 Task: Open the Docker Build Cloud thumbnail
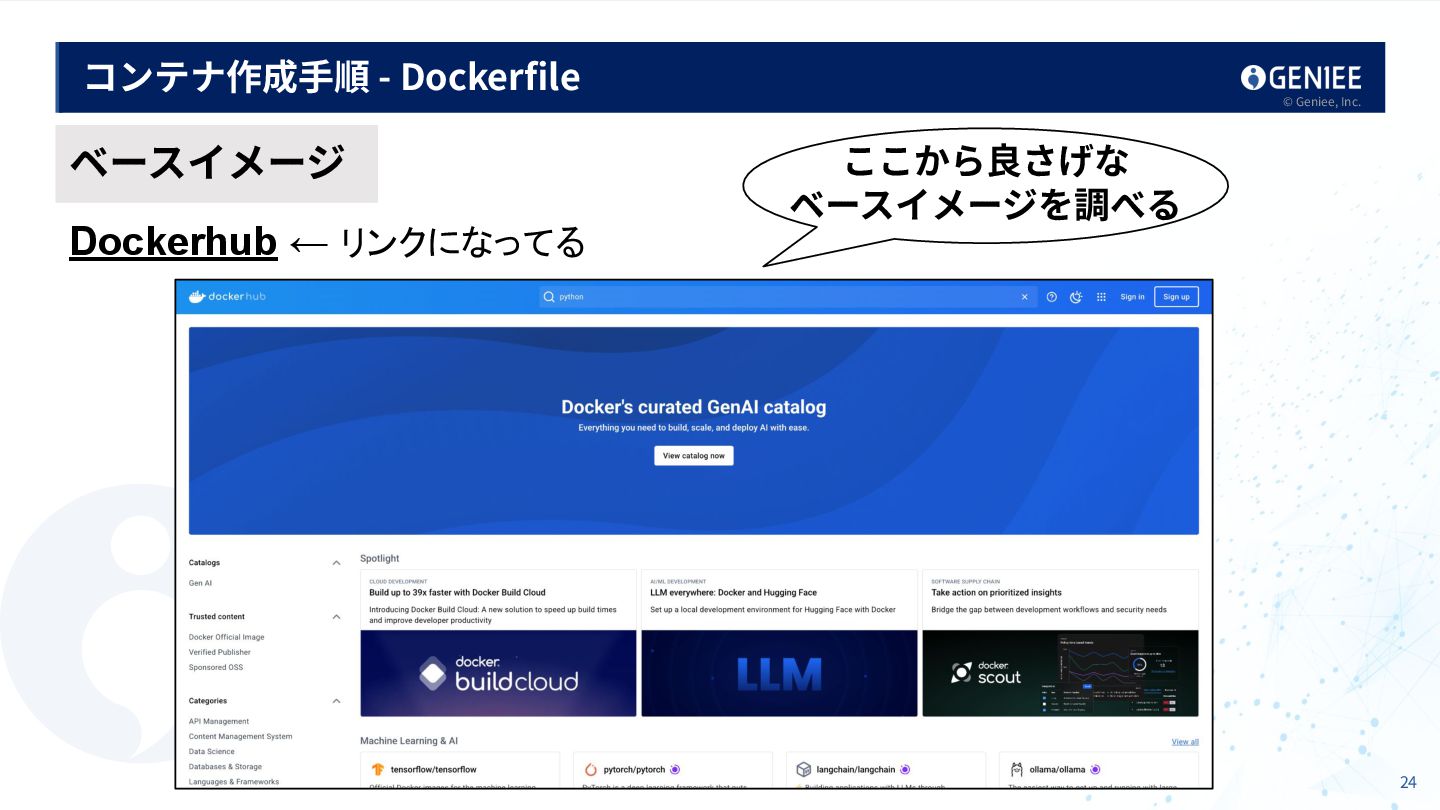click(x=498, y=673)
